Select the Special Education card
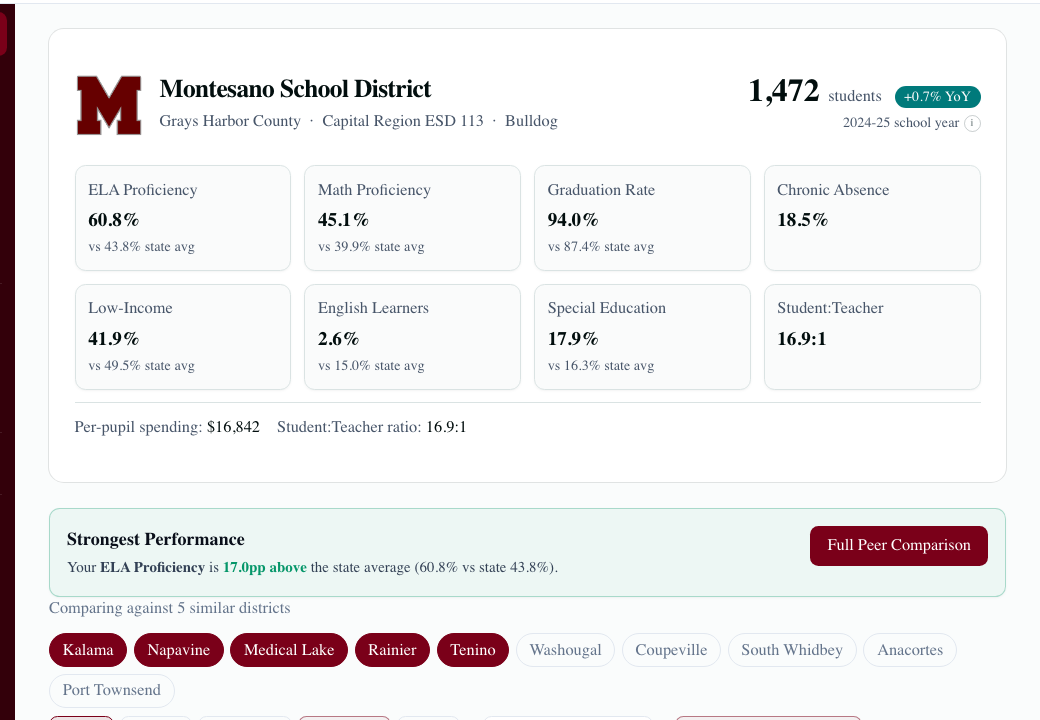 coord(642,337)
